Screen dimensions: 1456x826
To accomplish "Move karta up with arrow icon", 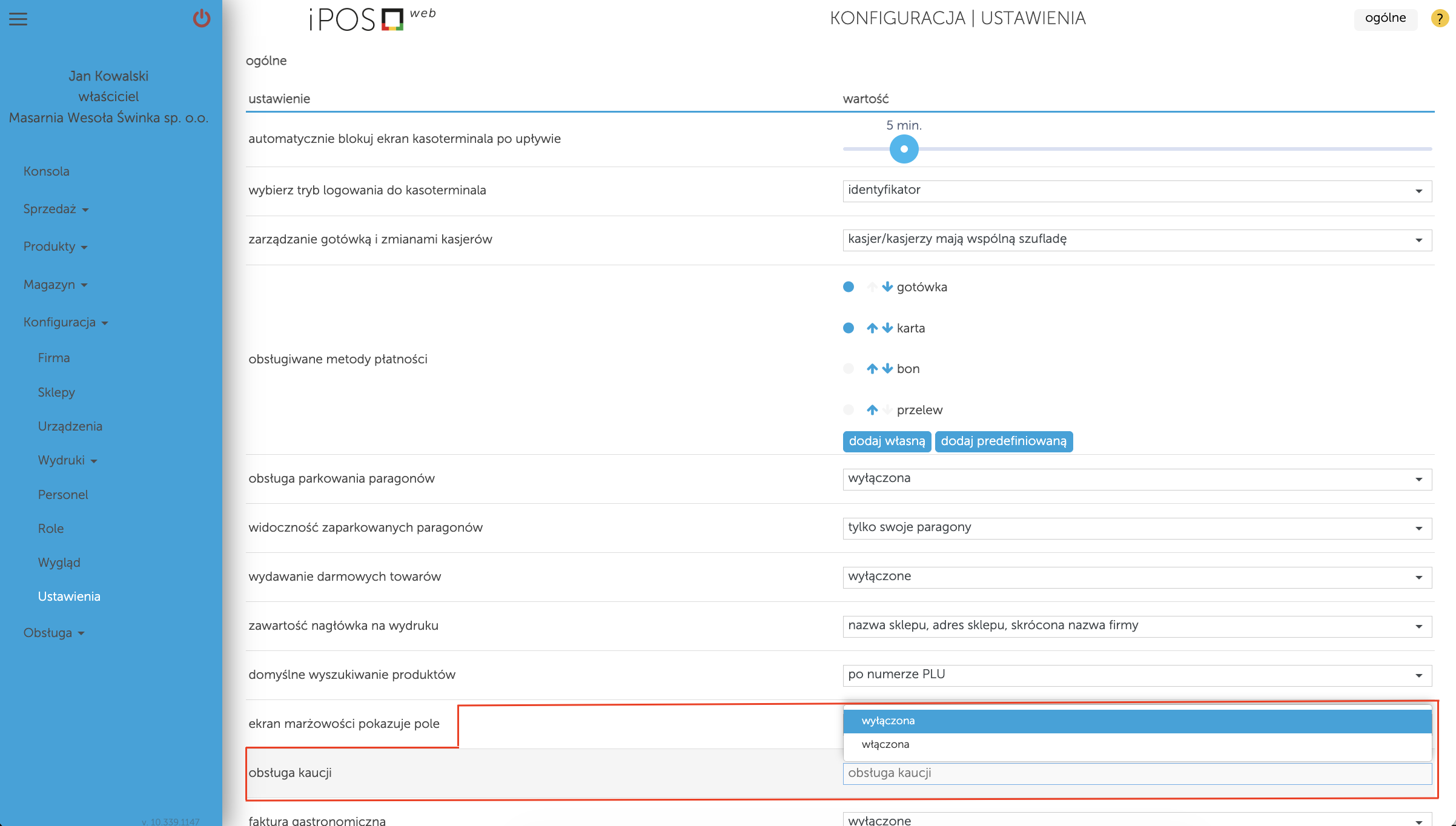I will (872, 328).
